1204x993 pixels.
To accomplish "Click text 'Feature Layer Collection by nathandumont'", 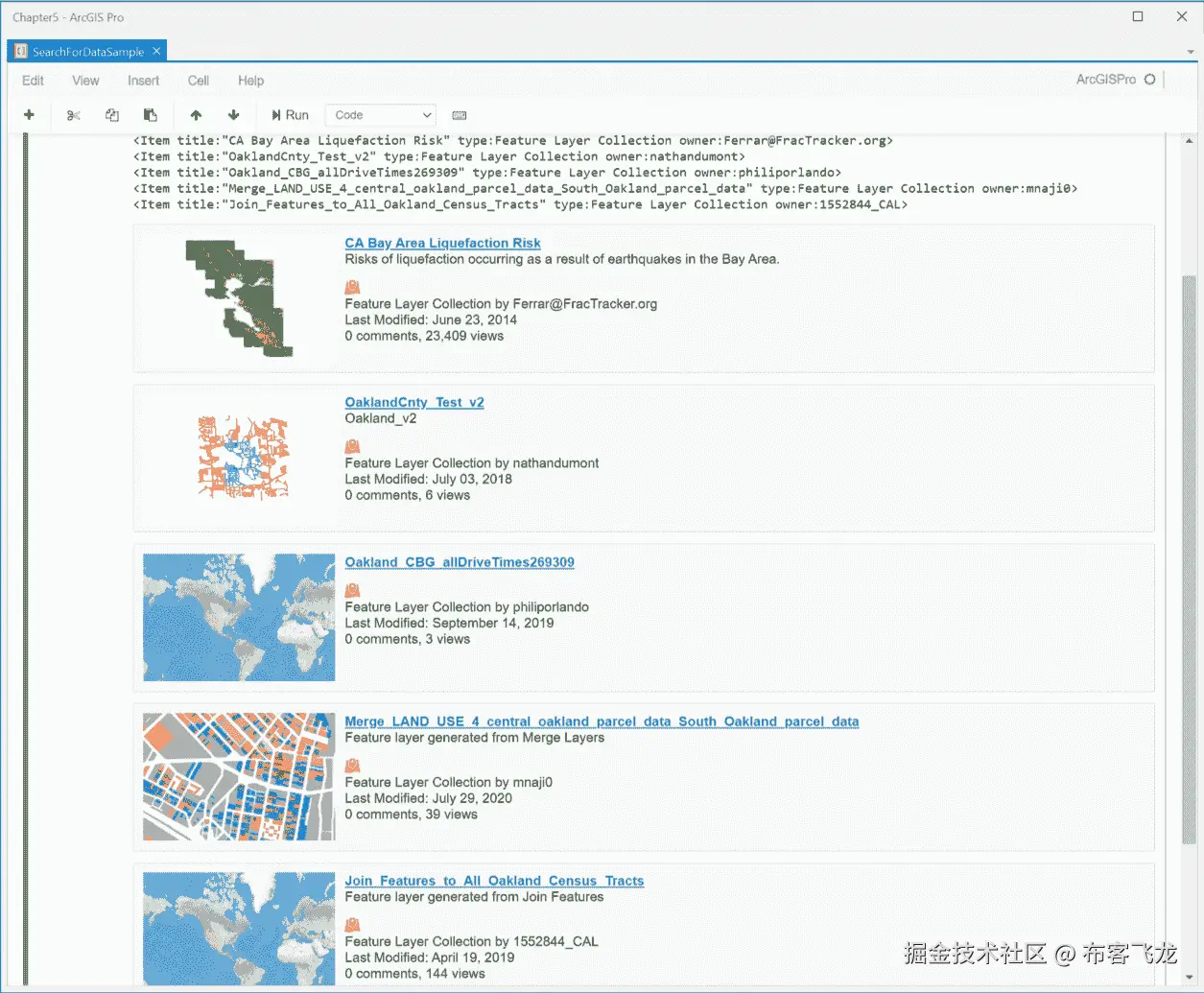I will [x=472, y=462].
